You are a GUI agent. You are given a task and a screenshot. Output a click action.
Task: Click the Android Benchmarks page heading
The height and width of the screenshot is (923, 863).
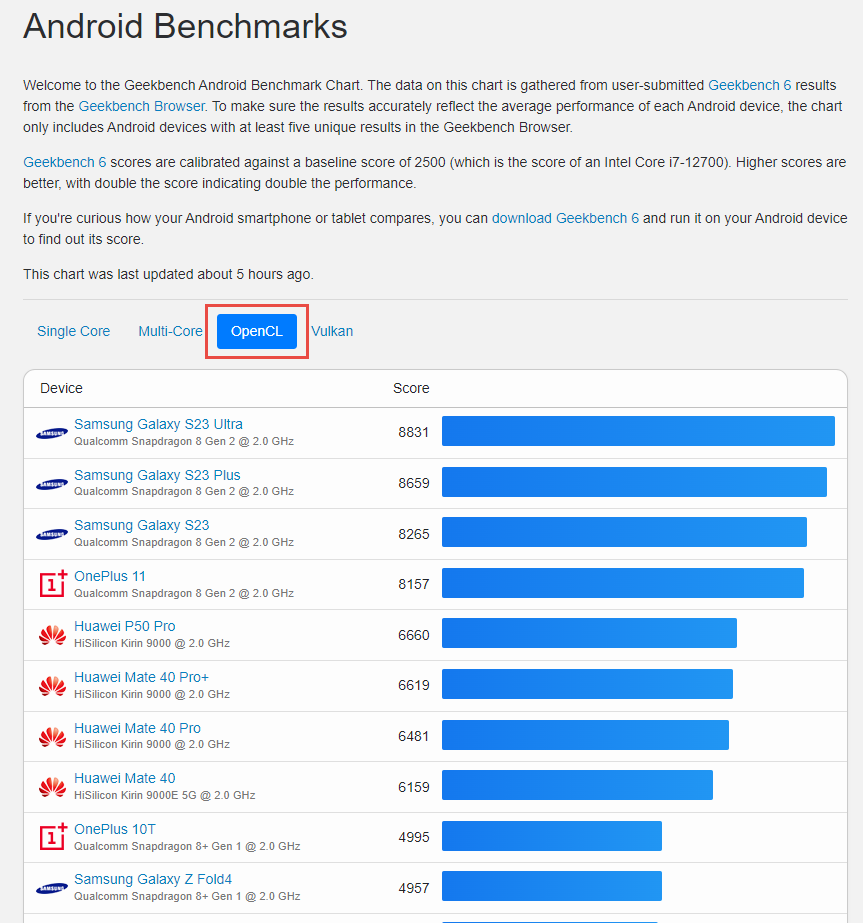pyautogui.click(x=185, y=26)
